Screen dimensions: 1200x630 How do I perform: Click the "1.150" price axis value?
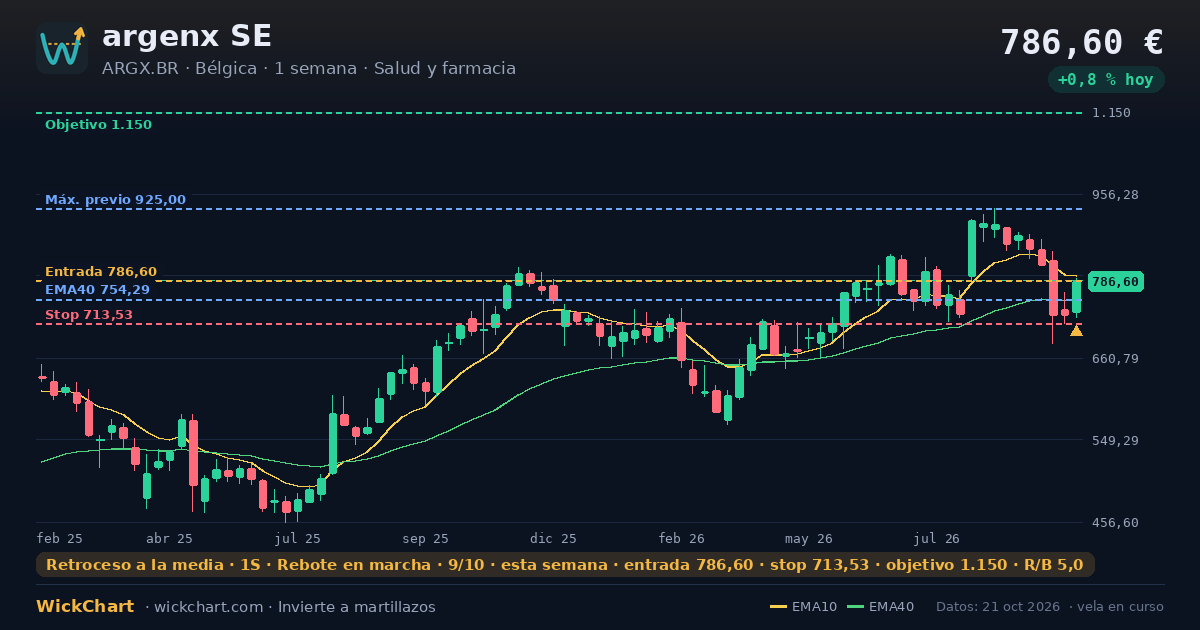point(1111,113)
